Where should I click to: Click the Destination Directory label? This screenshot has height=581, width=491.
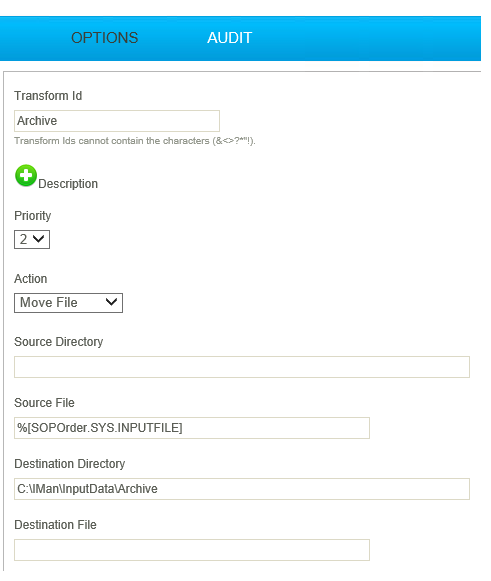tap(70, 464)
